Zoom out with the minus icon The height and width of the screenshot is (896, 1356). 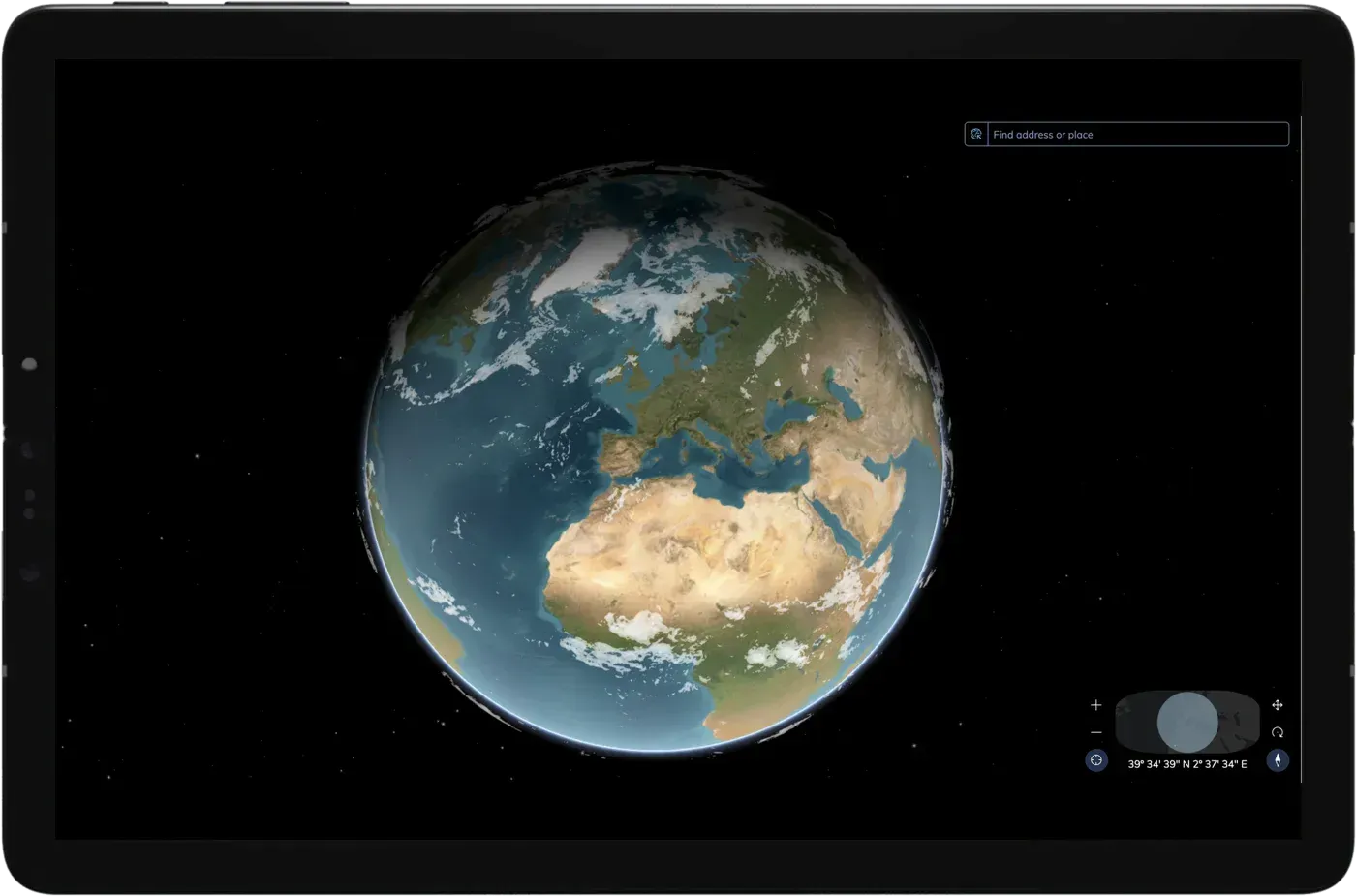coord(1096,732)
